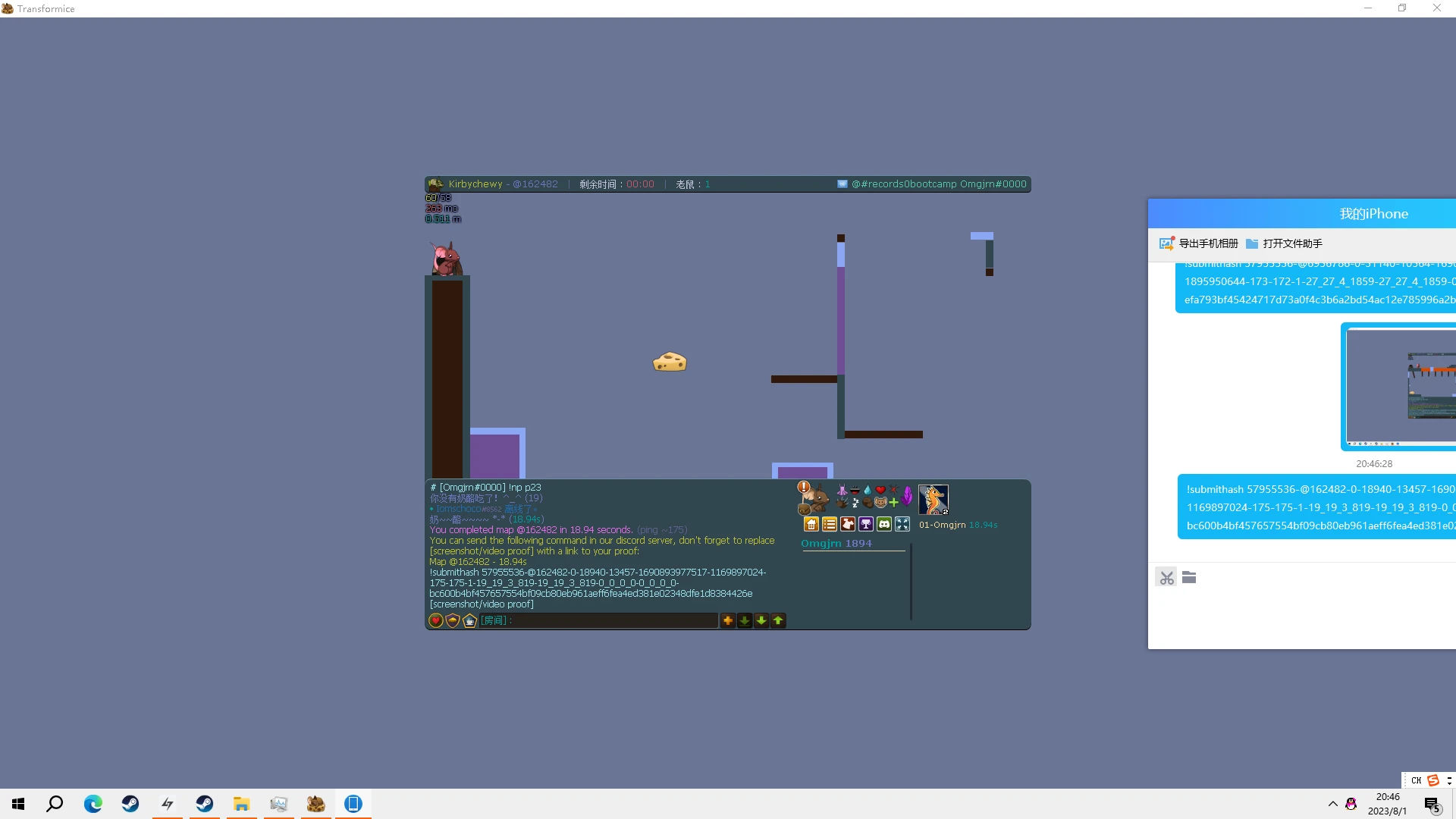Click the player name Omgjrn 1894

coord(836,544)
